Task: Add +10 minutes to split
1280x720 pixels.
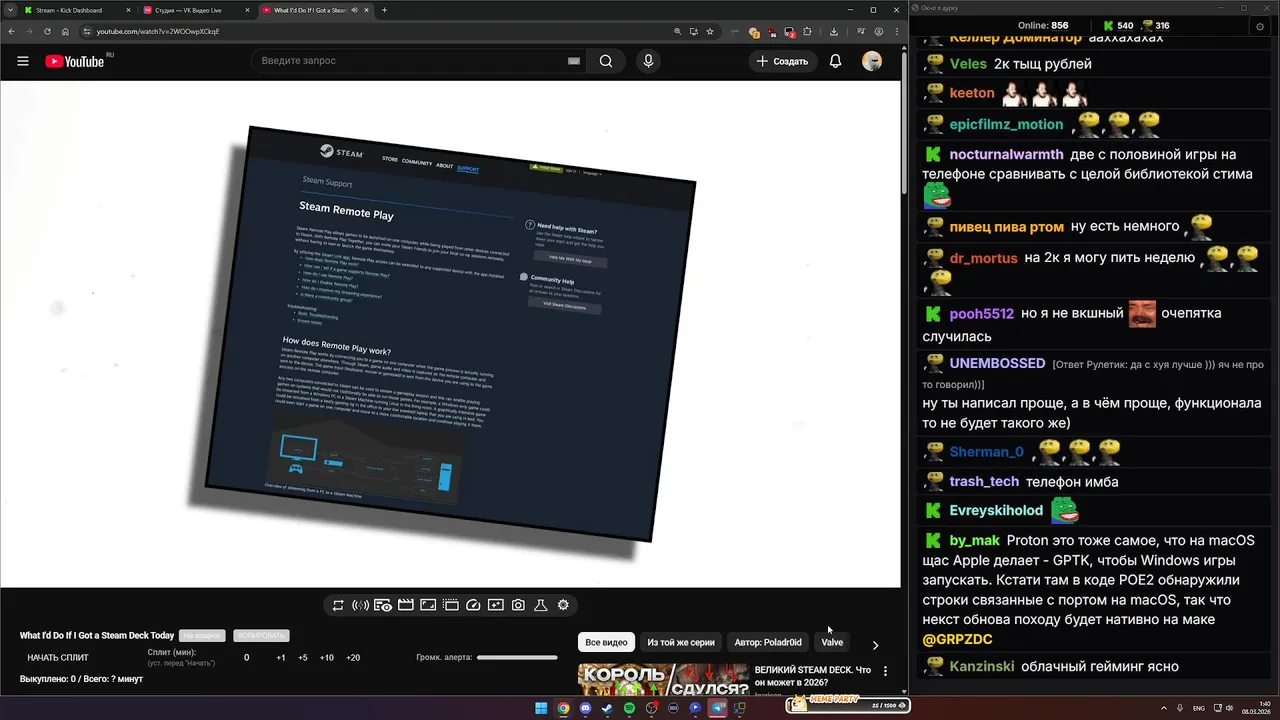Action: pyautogui.click(x=327, y=658)
